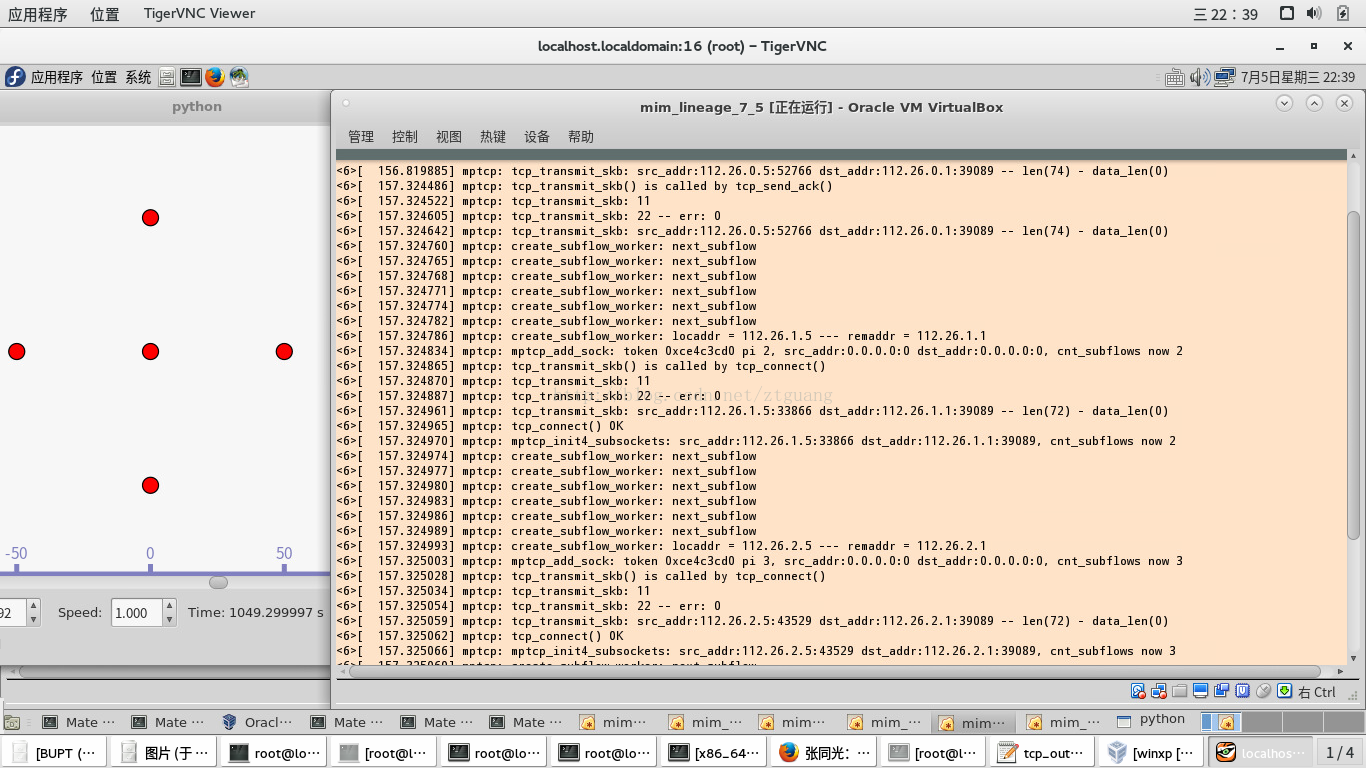Viewport: 1366px width, 768px height.
Task: Click the network computers icon in the inner panel
Action: point(1226,77)
